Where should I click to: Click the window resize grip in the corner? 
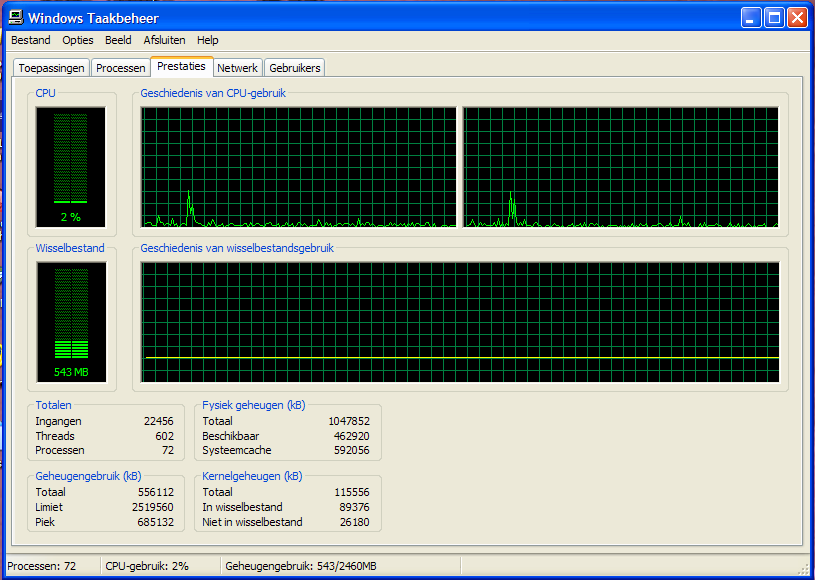pos(803,568)
